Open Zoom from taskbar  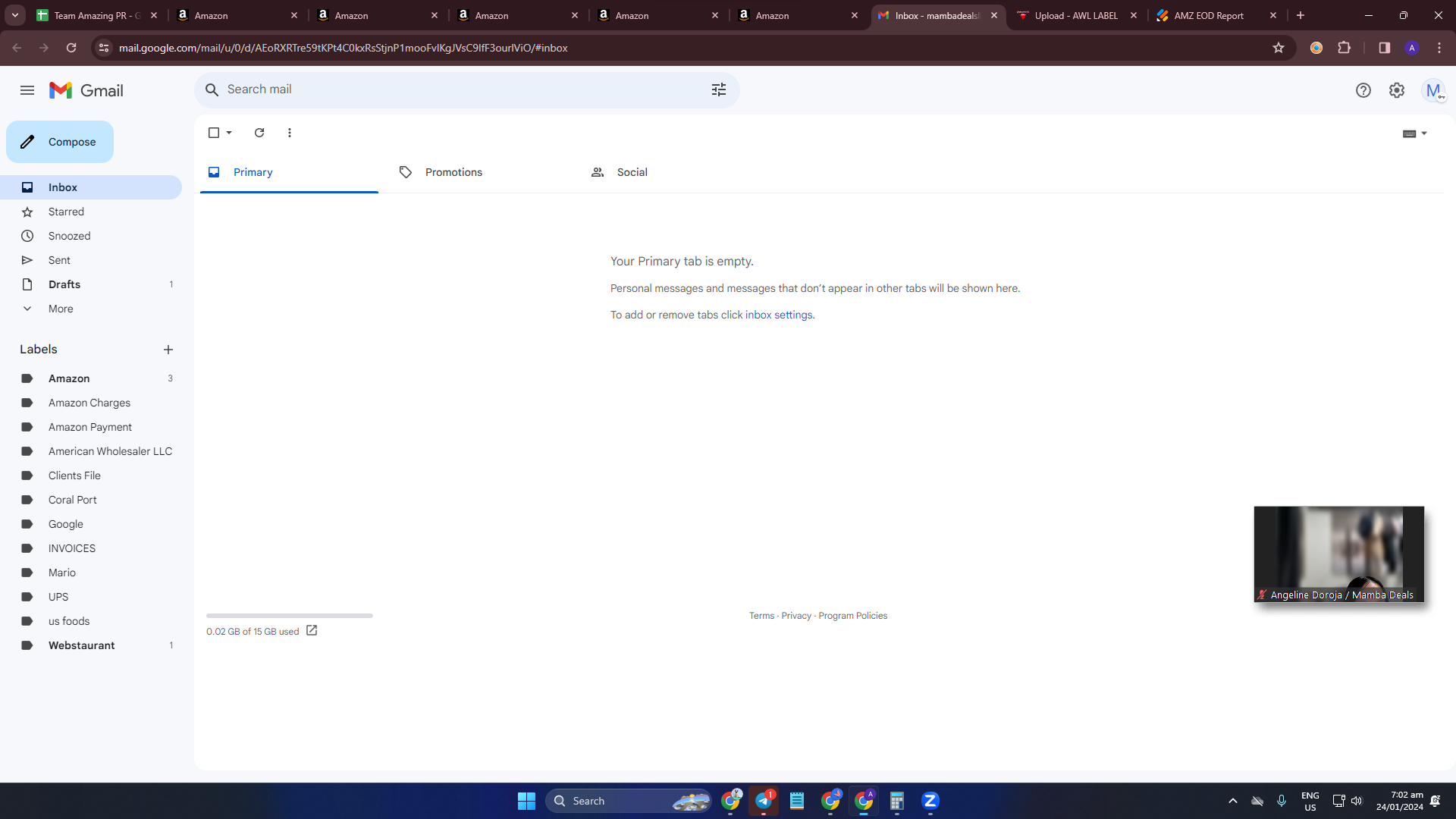(930, 801)
